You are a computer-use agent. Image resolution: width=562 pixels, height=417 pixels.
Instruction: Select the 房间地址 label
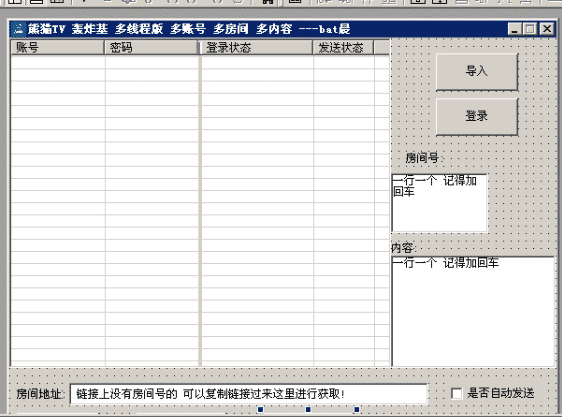(x=40, y=394)
